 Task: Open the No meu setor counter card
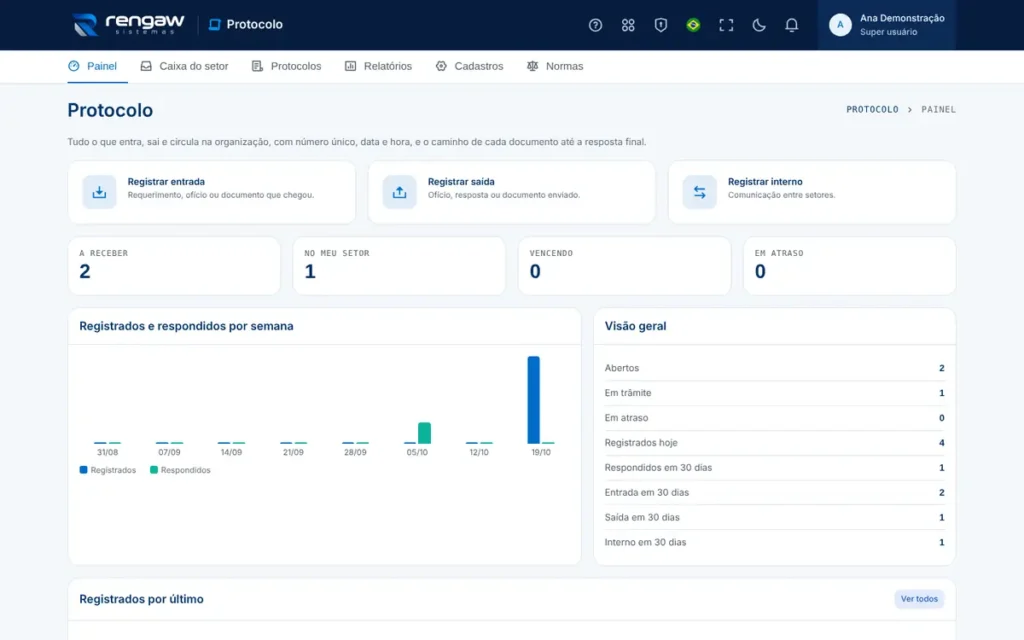click(x=399, y=266)
